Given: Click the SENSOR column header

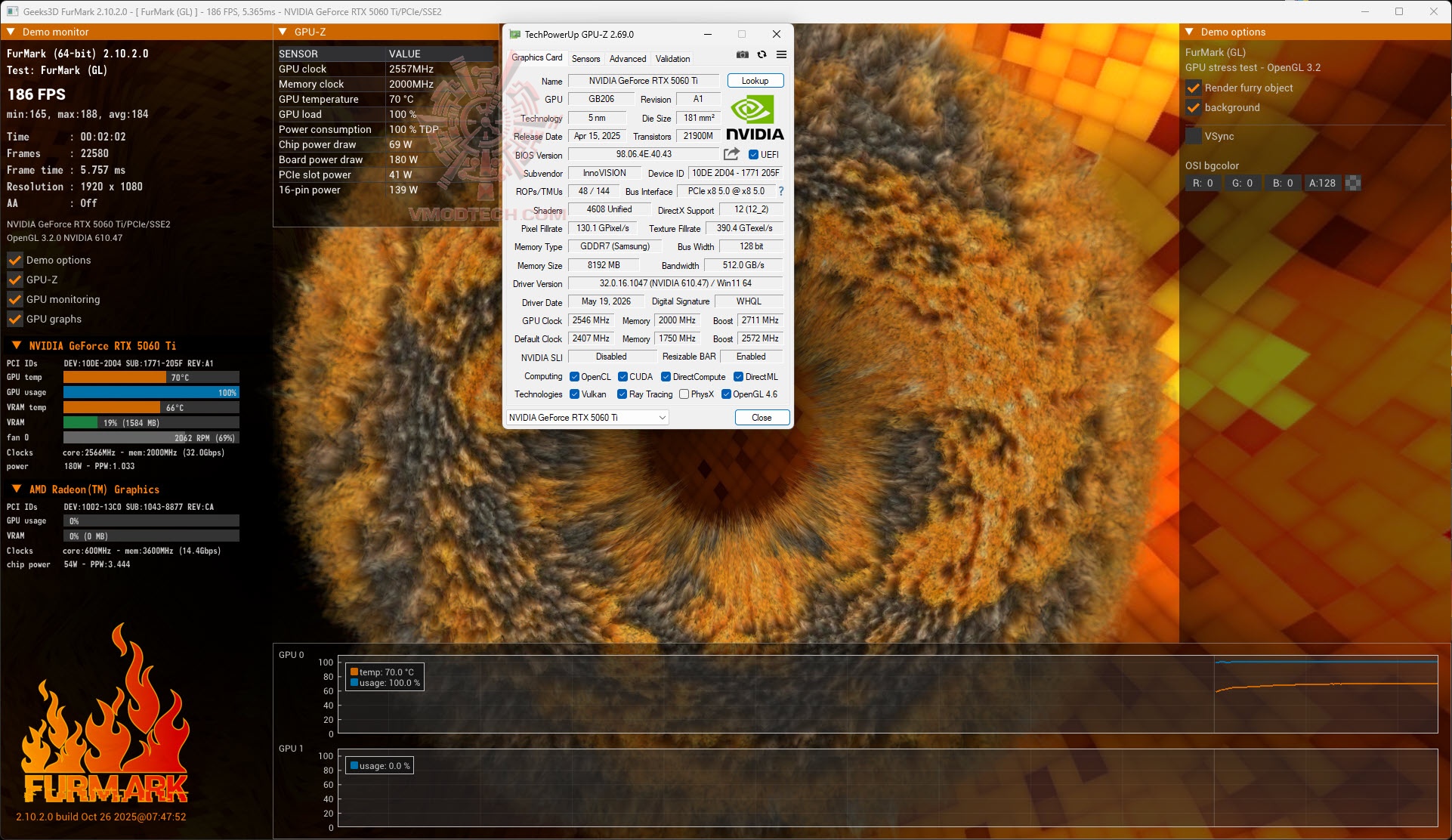Looking at the screenshot, I should coord(331,54).
